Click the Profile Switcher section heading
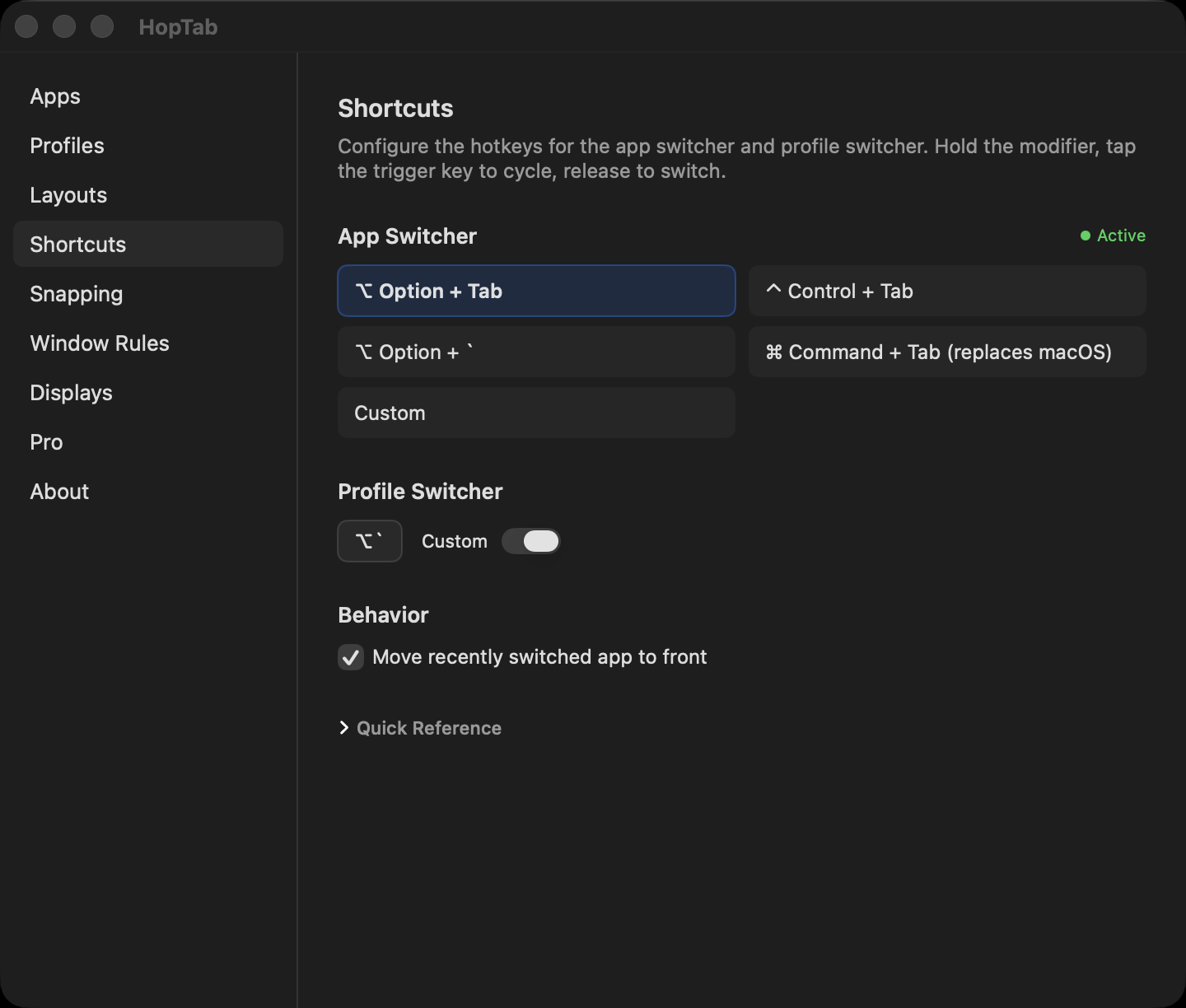Image resolution: width=1186 pixels, height=1008 pixels. pos(420,492)
